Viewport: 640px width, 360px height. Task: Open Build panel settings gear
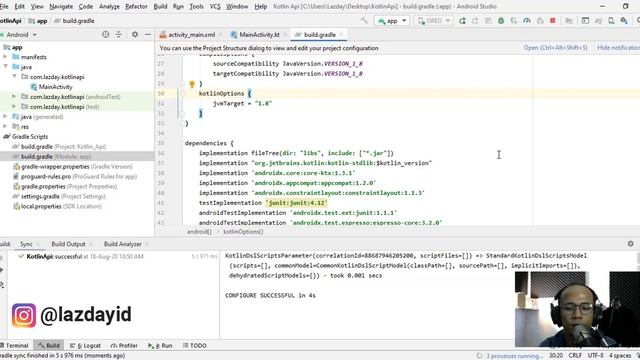631,244
